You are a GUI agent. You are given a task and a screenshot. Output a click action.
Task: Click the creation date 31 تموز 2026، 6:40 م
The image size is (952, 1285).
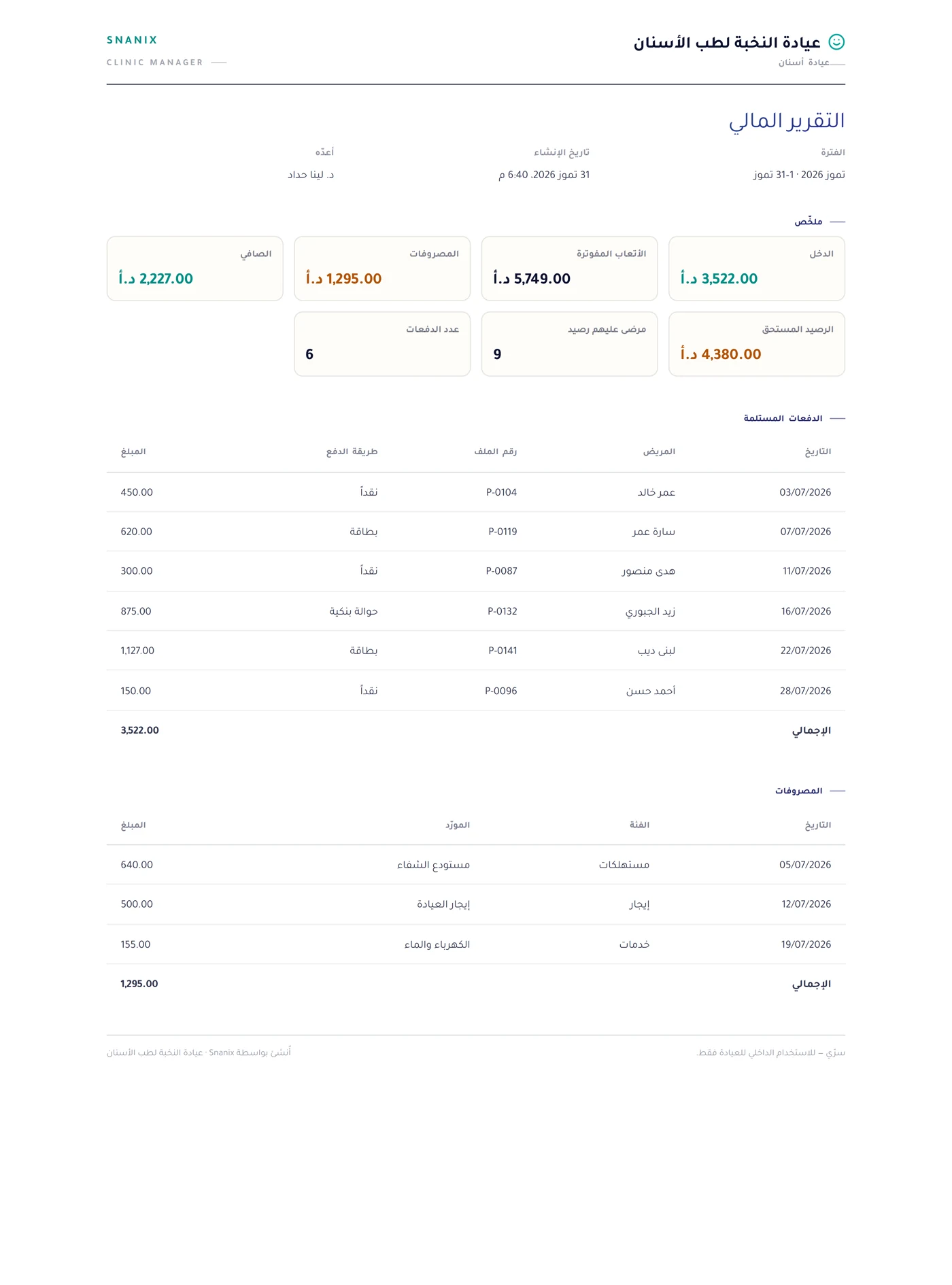pyautogui.click(x=544, y=175)
